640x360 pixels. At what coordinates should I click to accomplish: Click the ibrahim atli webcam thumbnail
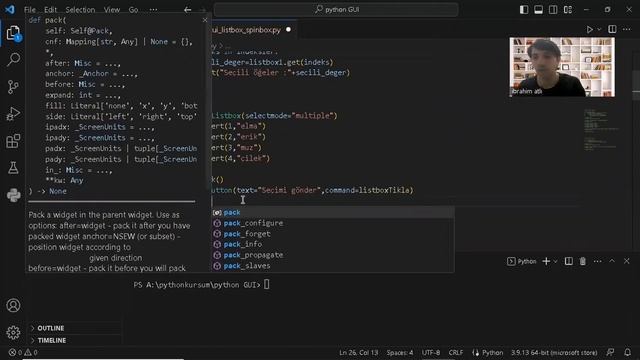[x=562, y=67]
